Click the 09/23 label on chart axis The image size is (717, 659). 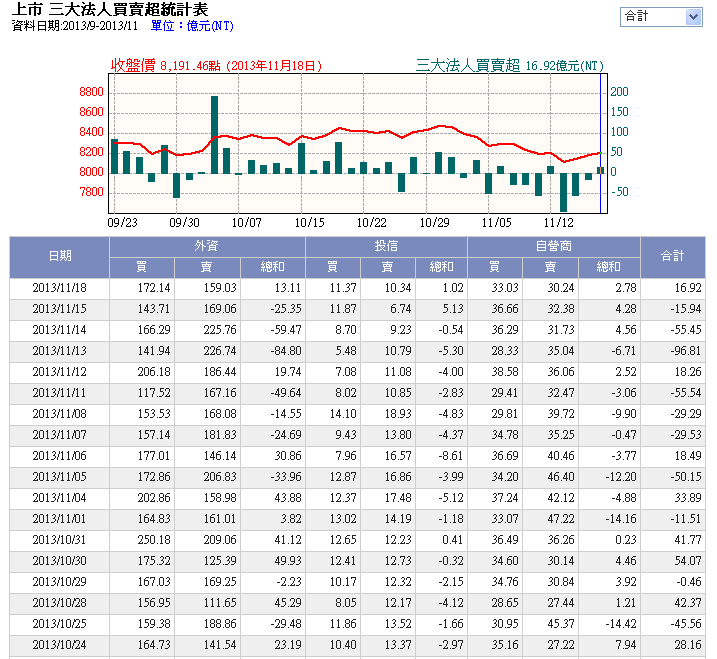[x=122, y=223]
